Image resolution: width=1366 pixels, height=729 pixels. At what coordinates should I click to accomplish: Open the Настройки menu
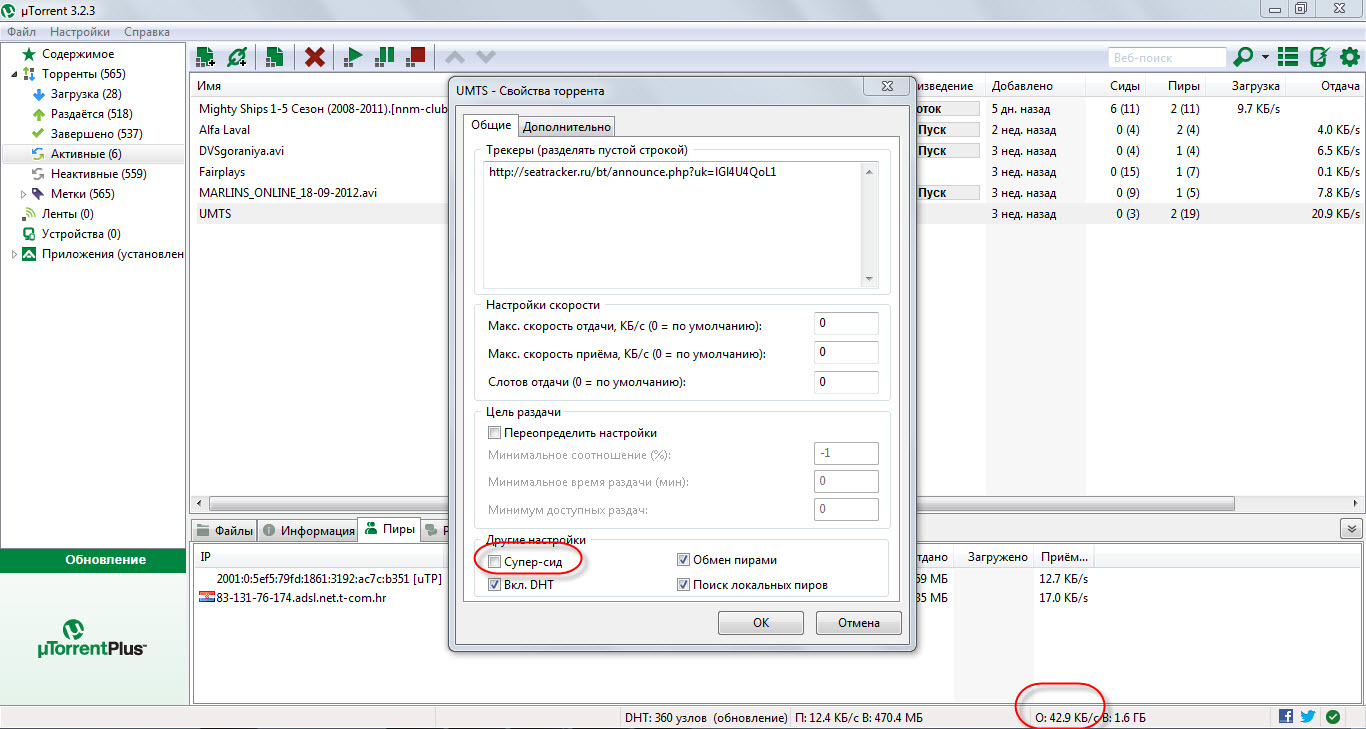point(80,32)
